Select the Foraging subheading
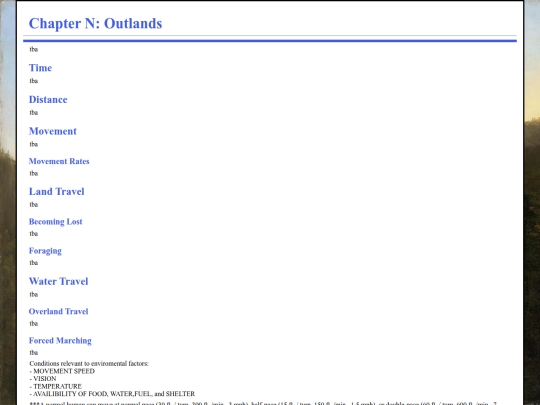Screen dimensions: 540x405 45,251
